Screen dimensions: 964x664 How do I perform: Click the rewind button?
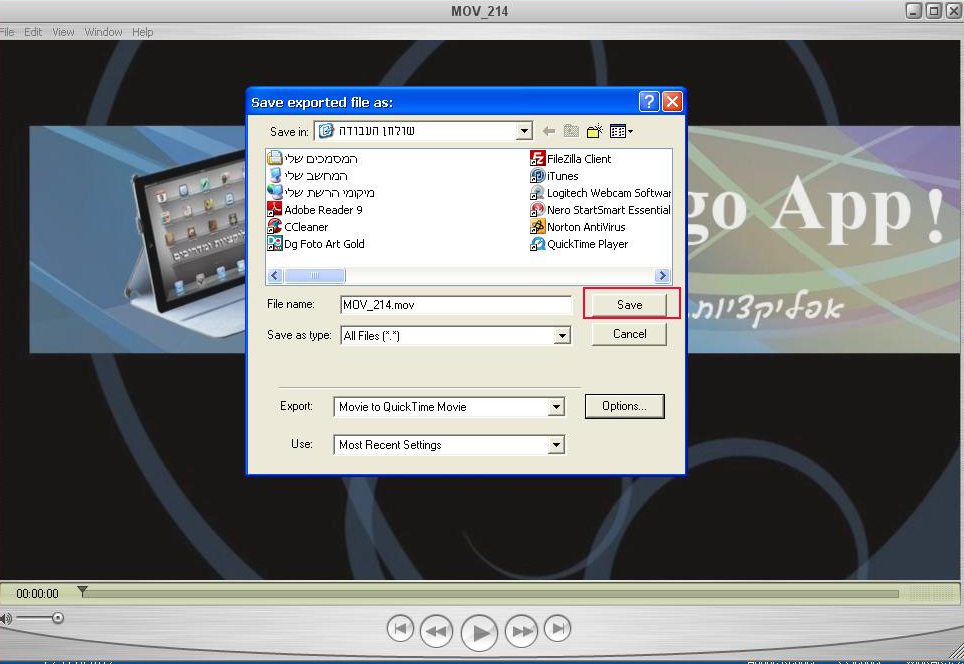point(437,631)
